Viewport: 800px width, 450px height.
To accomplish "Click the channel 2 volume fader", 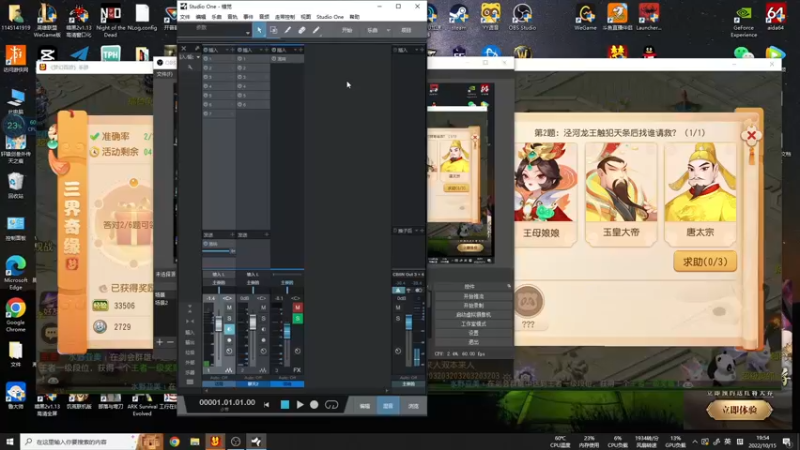I will tap(253, 322).
